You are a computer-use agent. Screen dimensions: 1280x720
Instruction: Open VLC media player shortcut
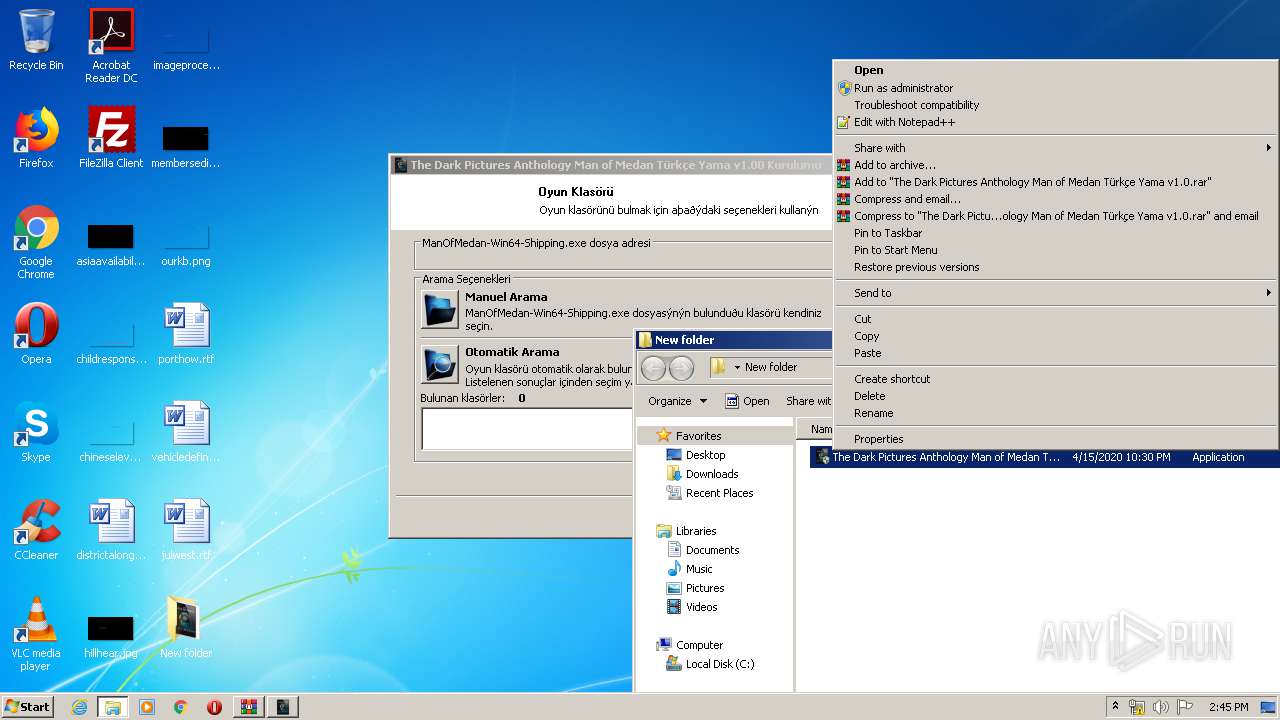[36, 634]
